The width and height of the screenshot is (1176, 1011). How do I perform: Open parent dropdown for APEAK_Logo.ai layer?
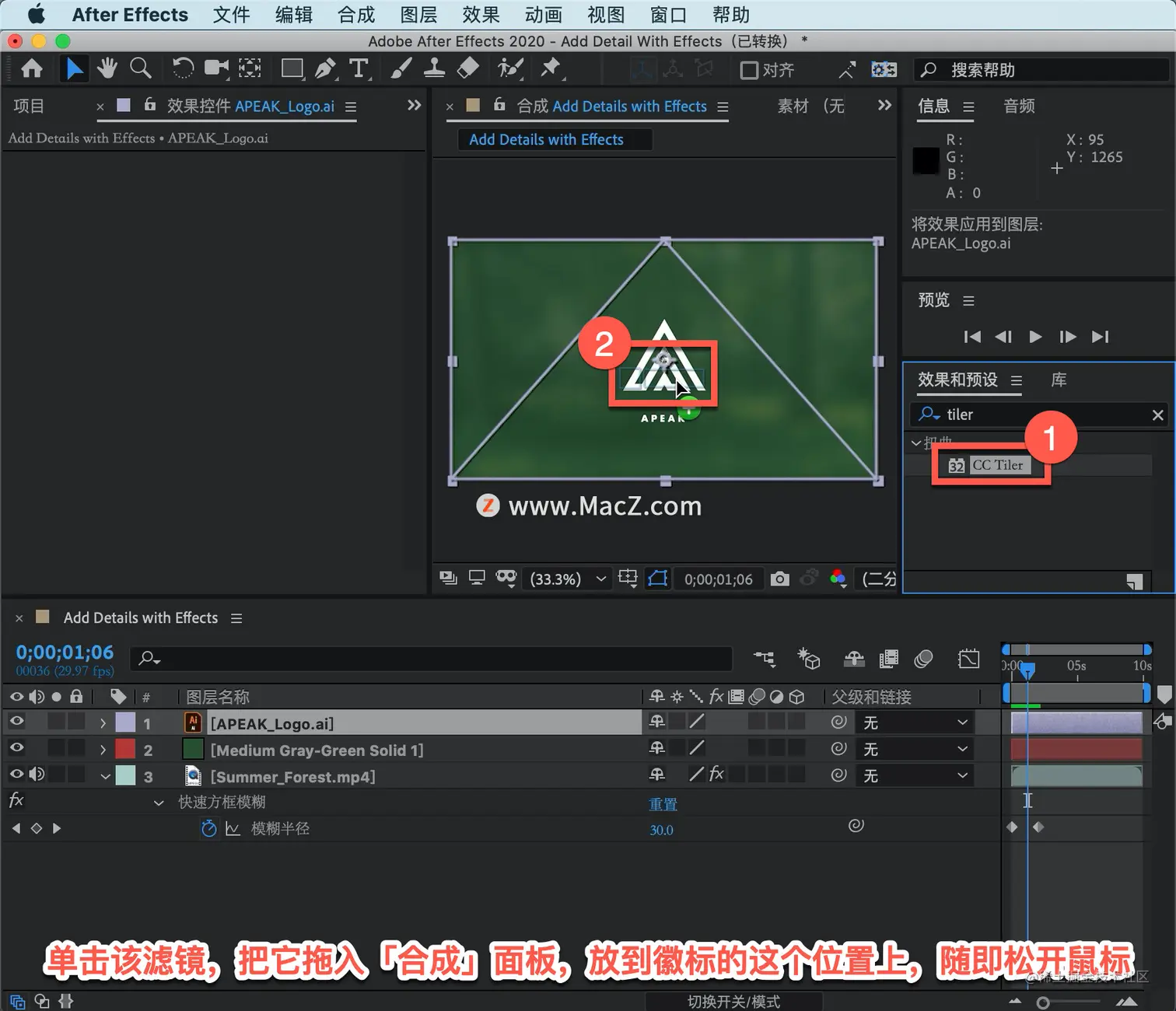coord(915,722)
